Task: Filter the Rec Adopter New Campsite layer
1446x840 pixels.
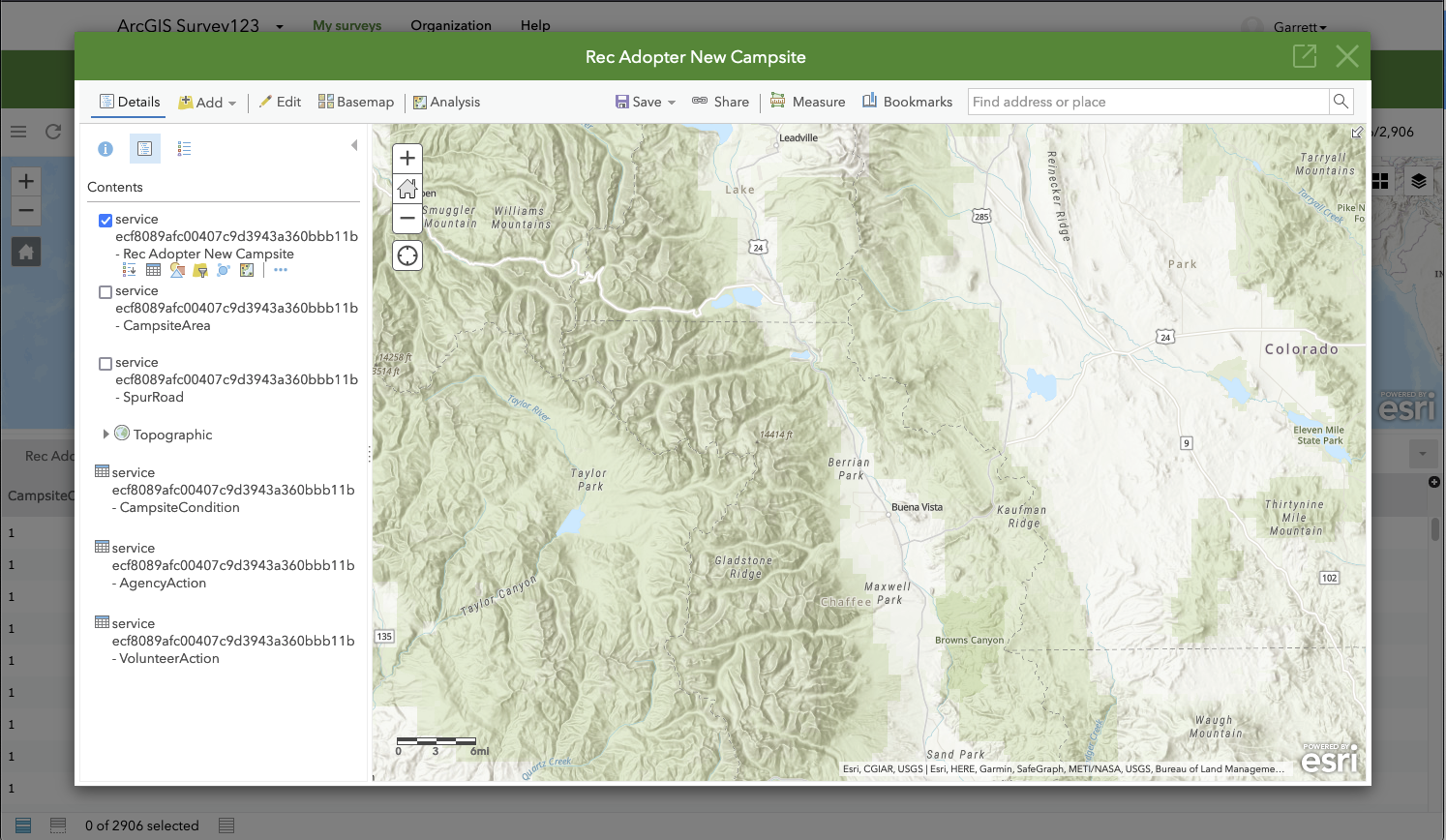Action: tap(200, 270)
